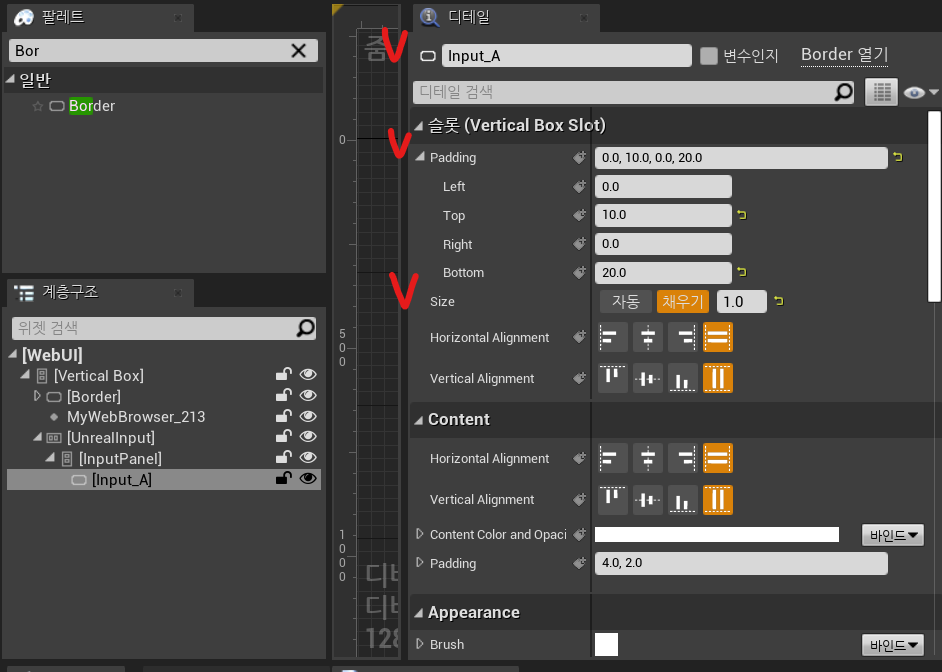
Task: Click the 채우기 size button
Action: click(683, 301)
